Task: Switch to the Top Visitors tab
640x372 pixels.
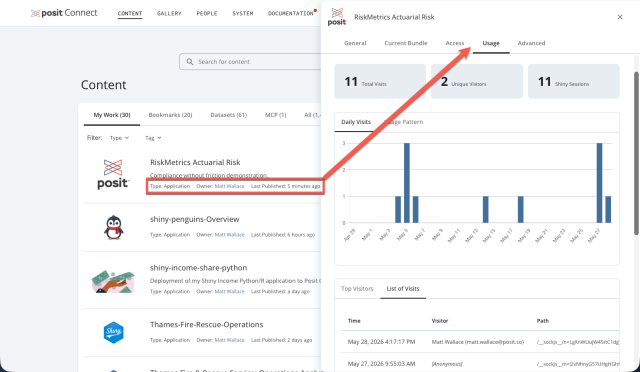Action: [x=357, y=289]
